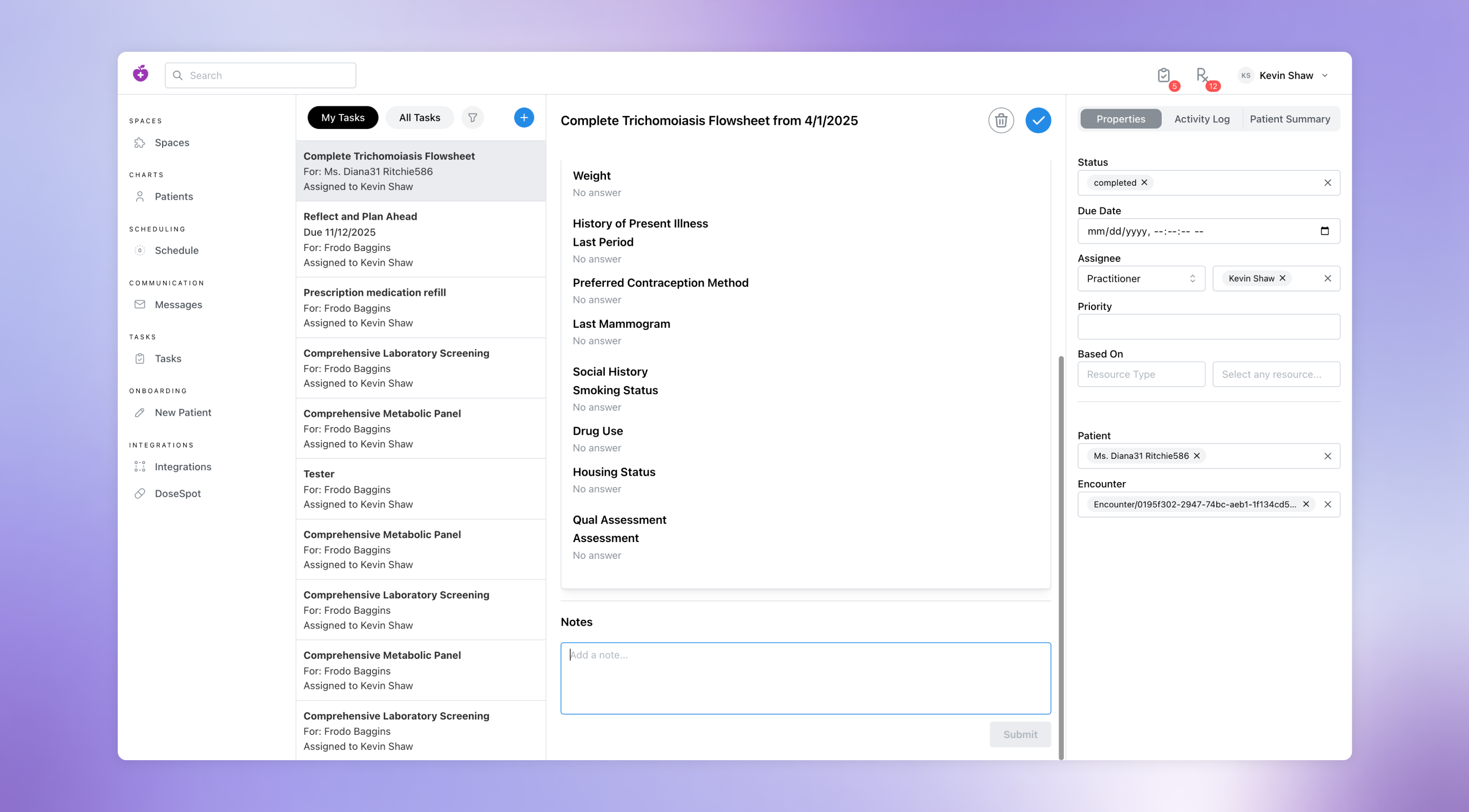Image resolution: width=1469 pixels, height=812 pixels.
Task: Open the Select any resource field
Action: (1276, 374)
